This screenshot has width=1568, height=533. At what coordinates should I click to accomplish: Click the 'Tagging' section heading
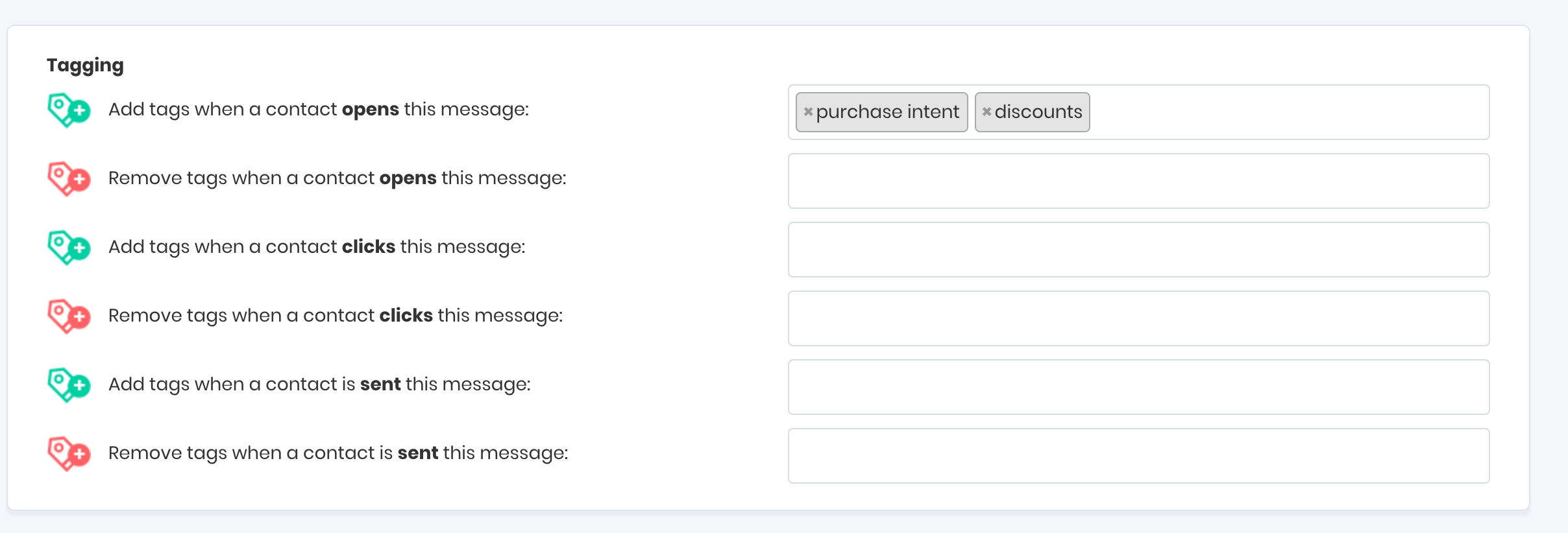[x=85, y=65]
